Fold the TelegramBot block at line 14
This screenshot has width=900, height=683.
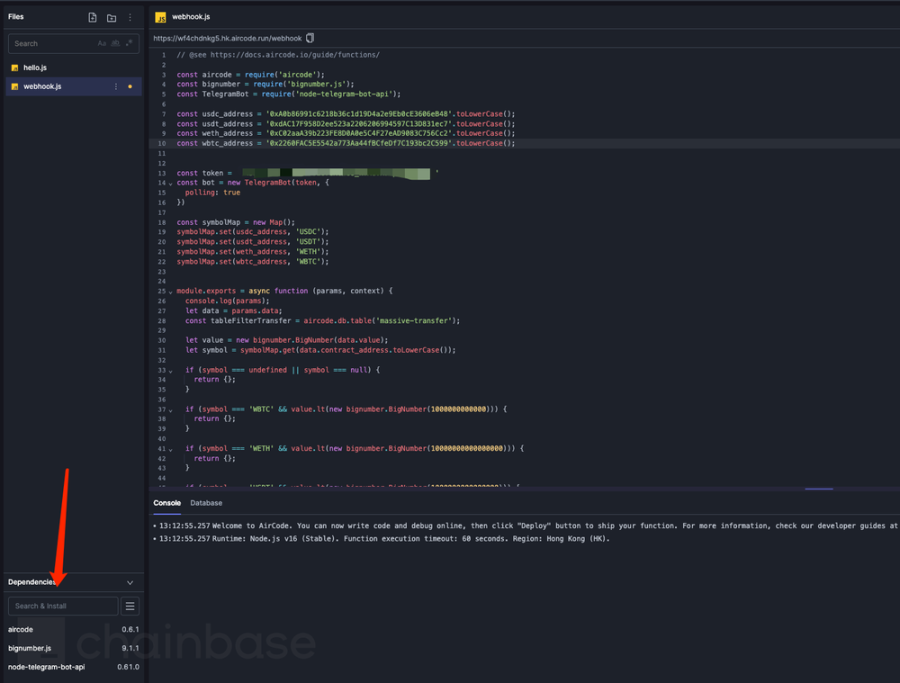click(170, 183)
